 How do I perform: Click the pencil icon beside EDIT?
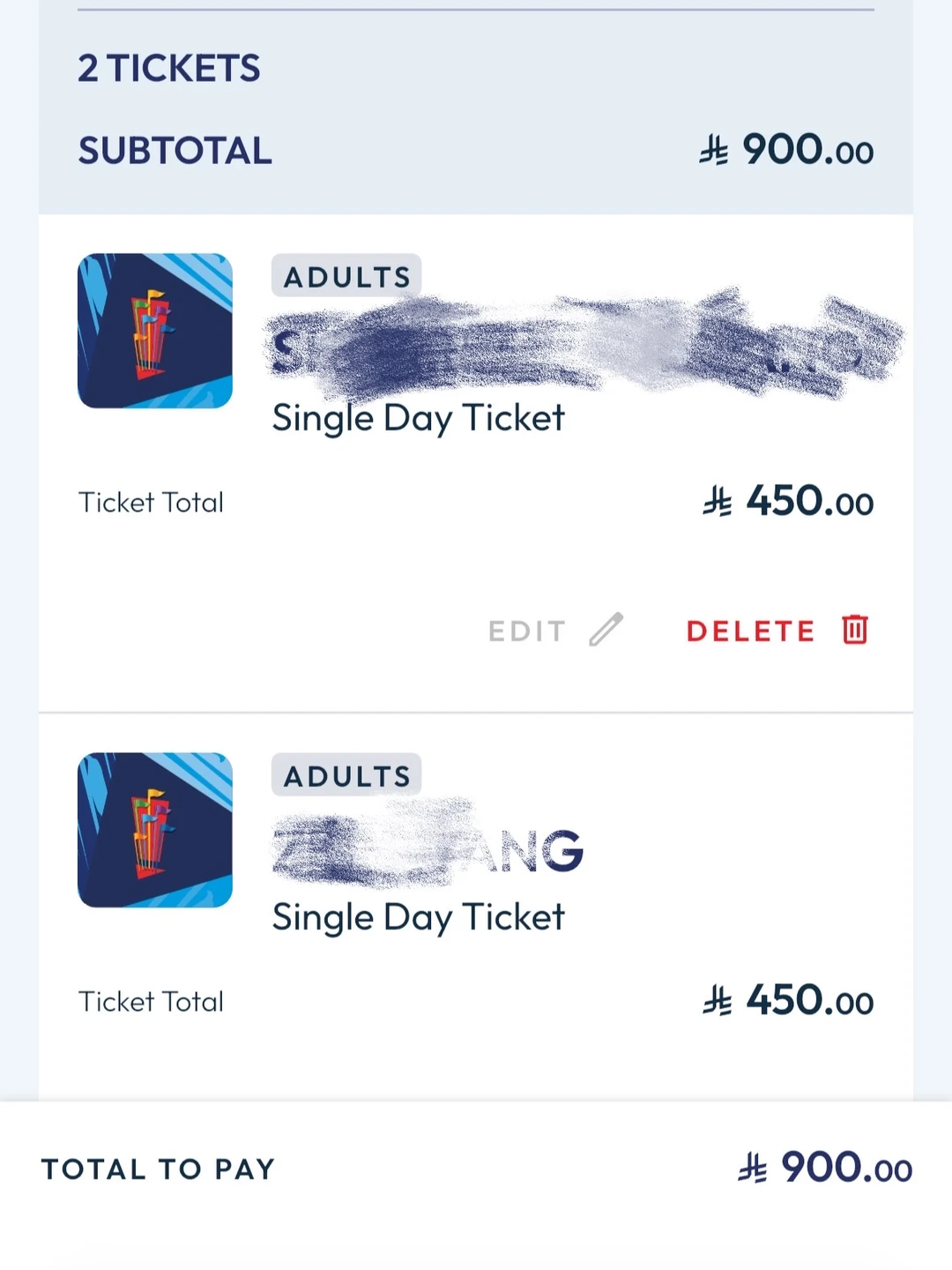(606, 630)
